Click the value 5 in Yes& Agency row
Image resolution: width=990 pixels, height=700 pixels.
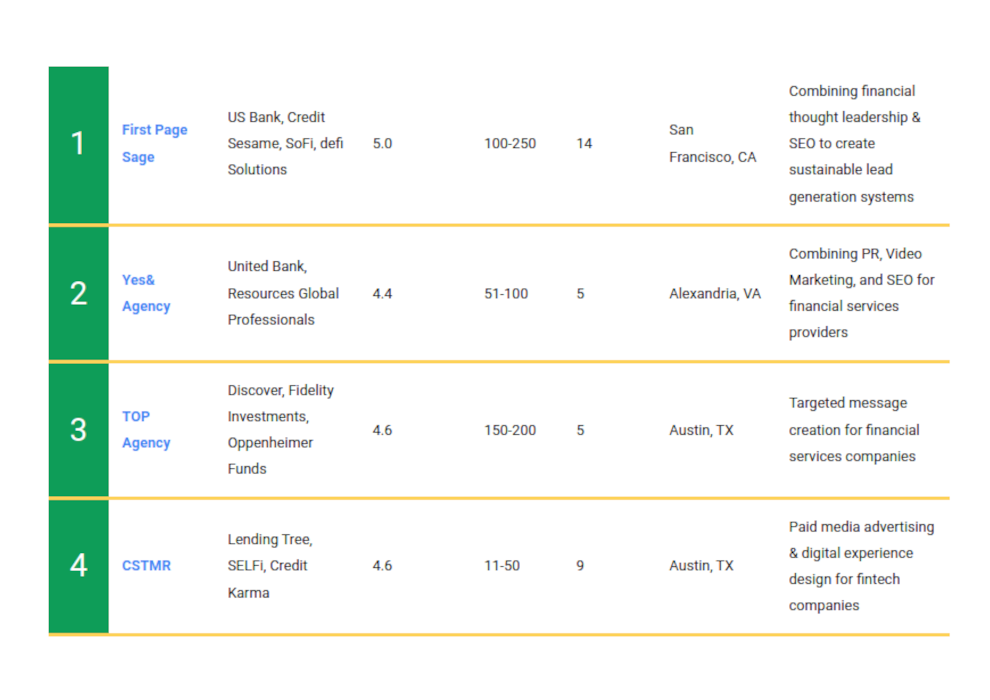(x=580, y=294)
